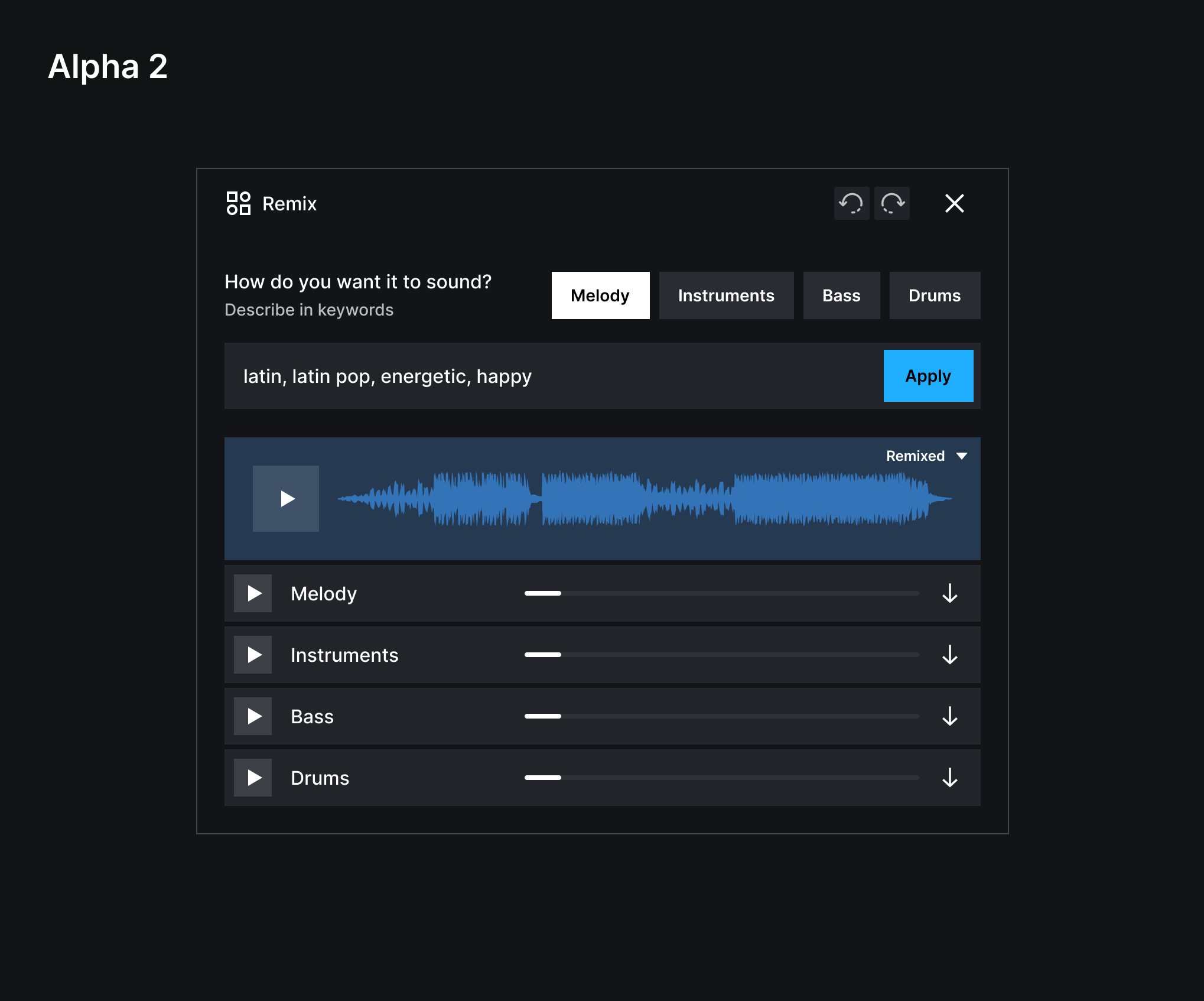
Task: Download the Instruments stem
Action: pos(949,655)
